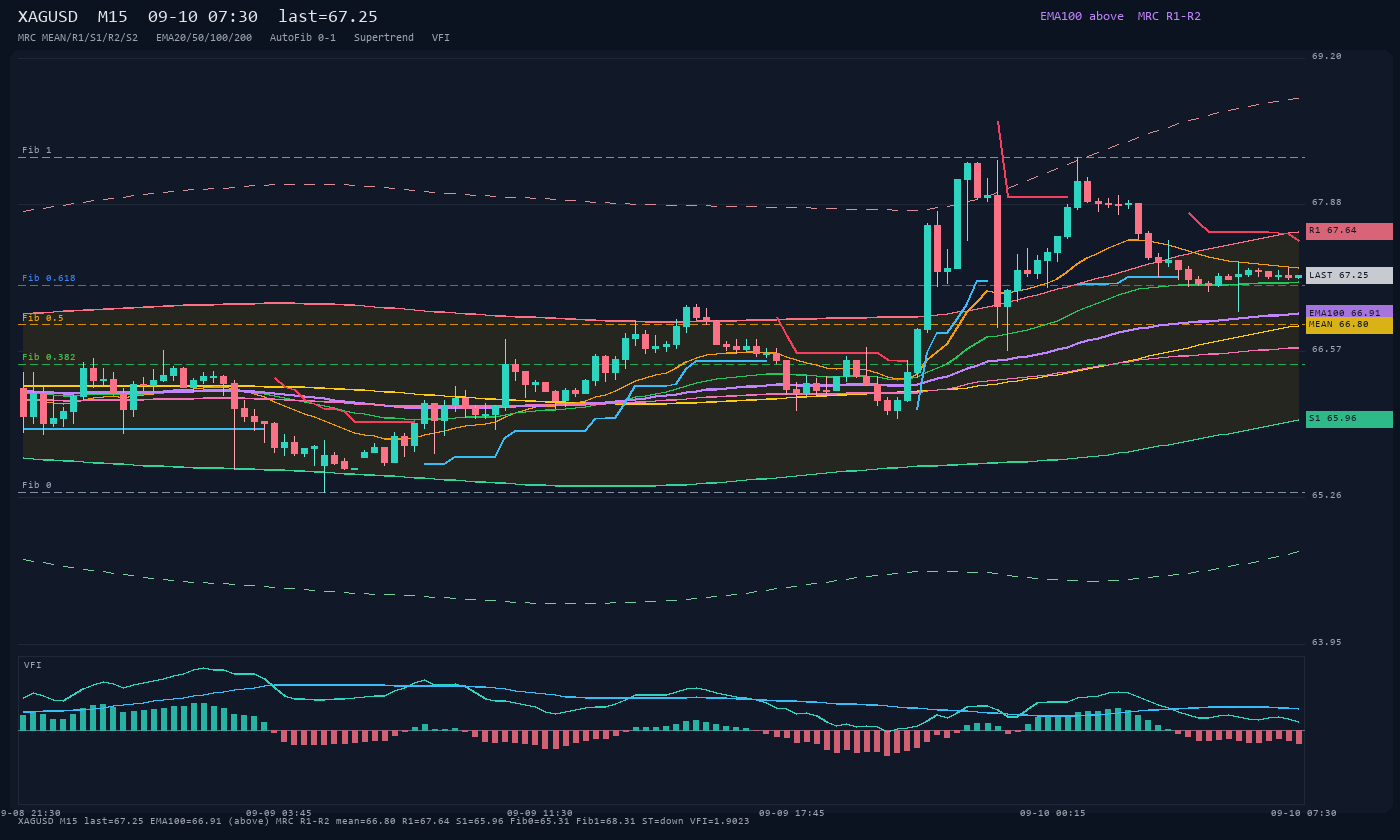Click the EMA20/50/100/200 legend entry
Screen dimensions: 1400x840
click(x=204, y=38)
